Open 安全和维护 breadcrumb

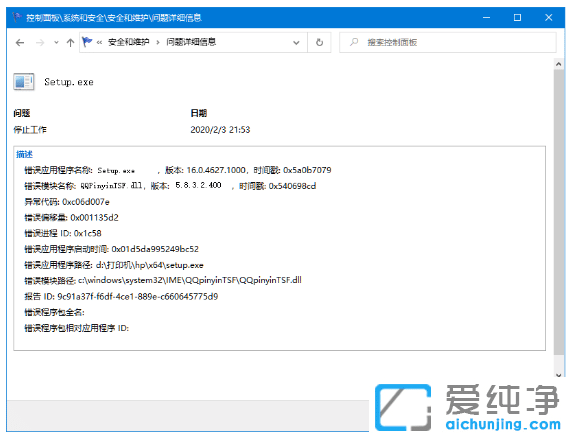(x=128, y=42)
